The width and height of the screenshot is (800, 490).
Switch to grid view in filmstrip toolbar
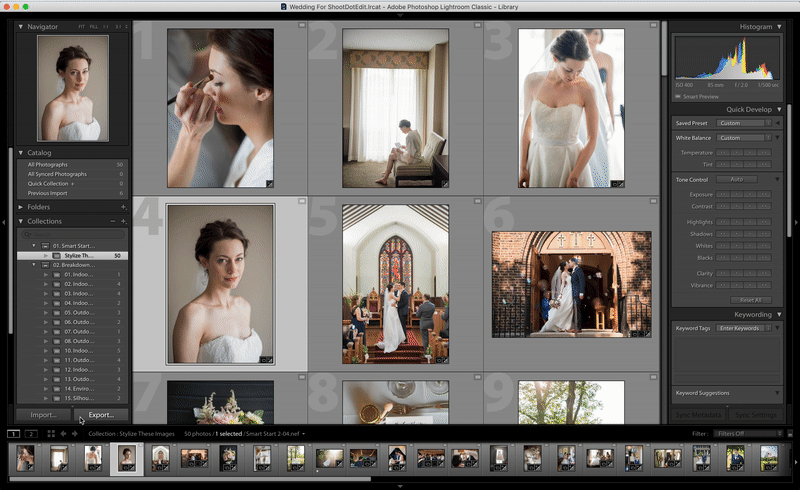[x=51, y=433]
